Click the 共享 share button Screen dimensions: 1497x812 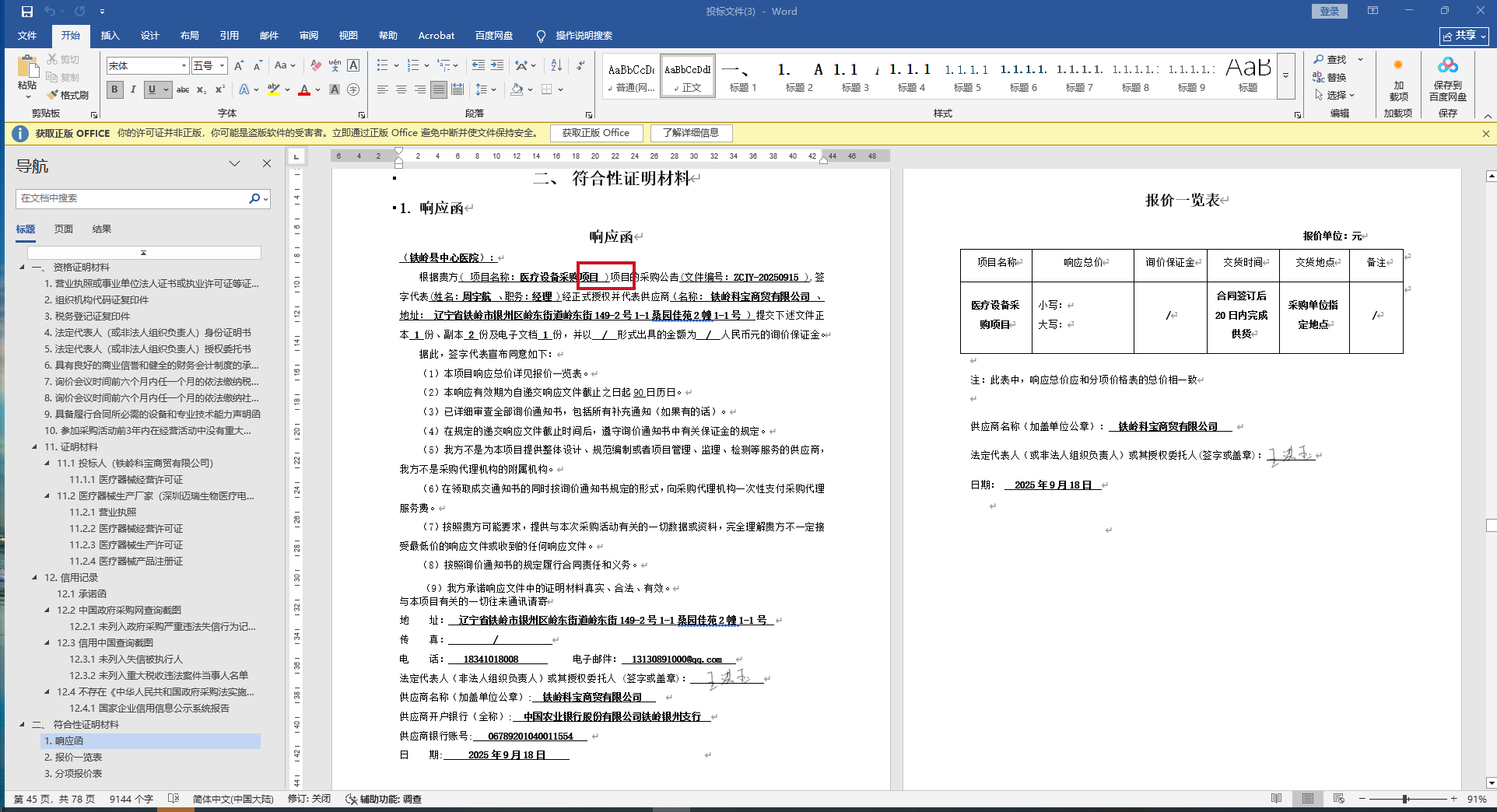[1464, 36]
